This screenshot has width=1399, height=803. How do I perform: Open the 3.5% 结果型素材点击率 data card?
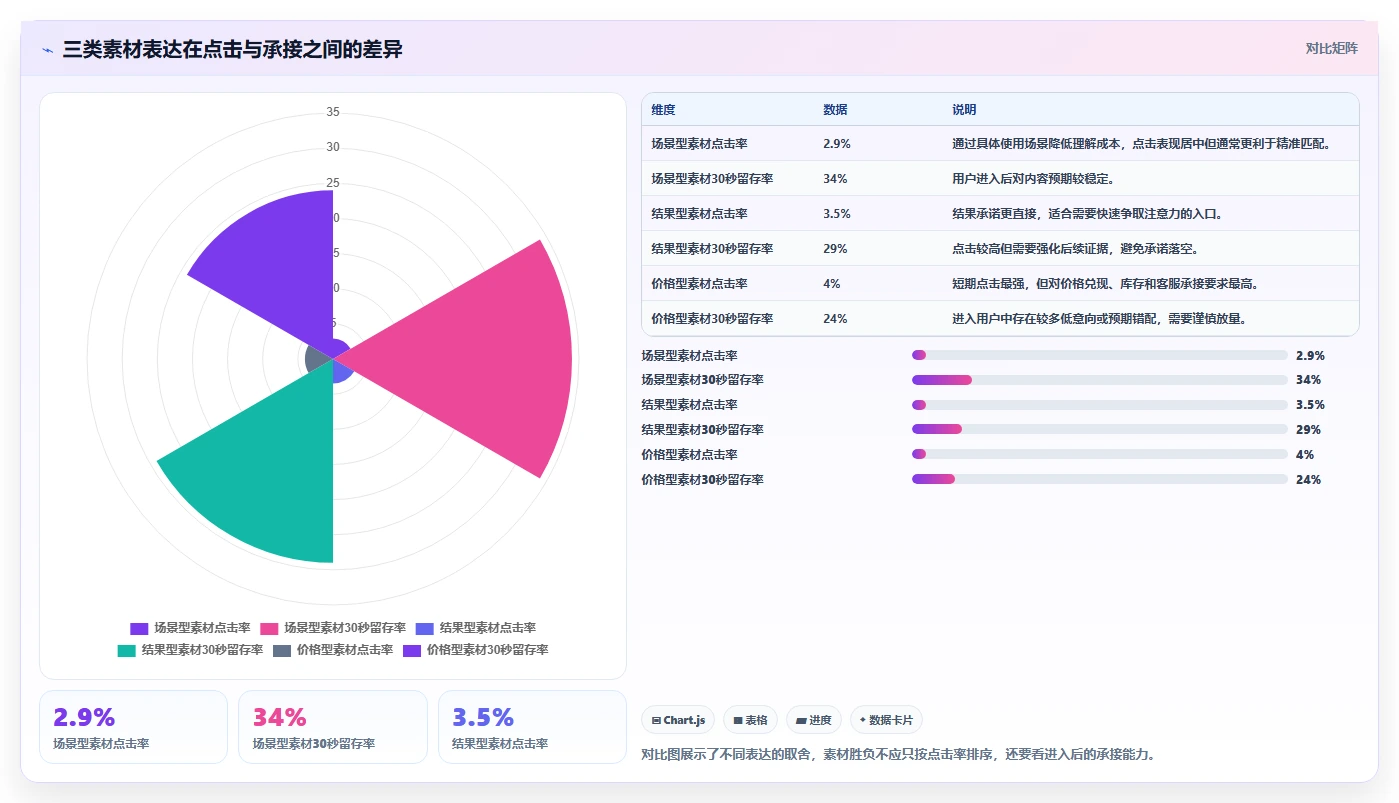point(532,727)
